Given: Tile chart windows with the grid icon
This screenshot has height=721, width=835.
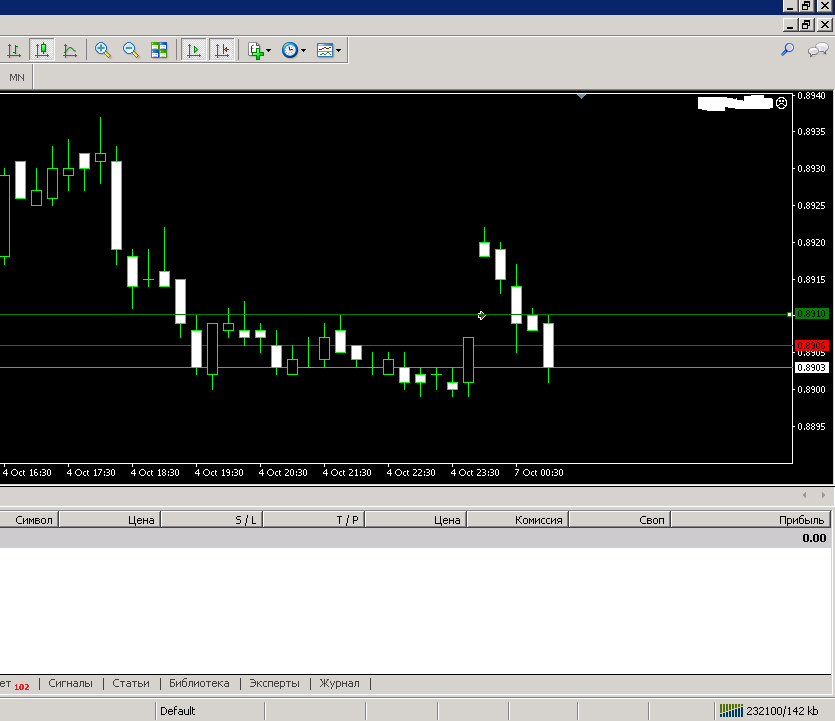Looking at the screenshot, I should point(159,51).
